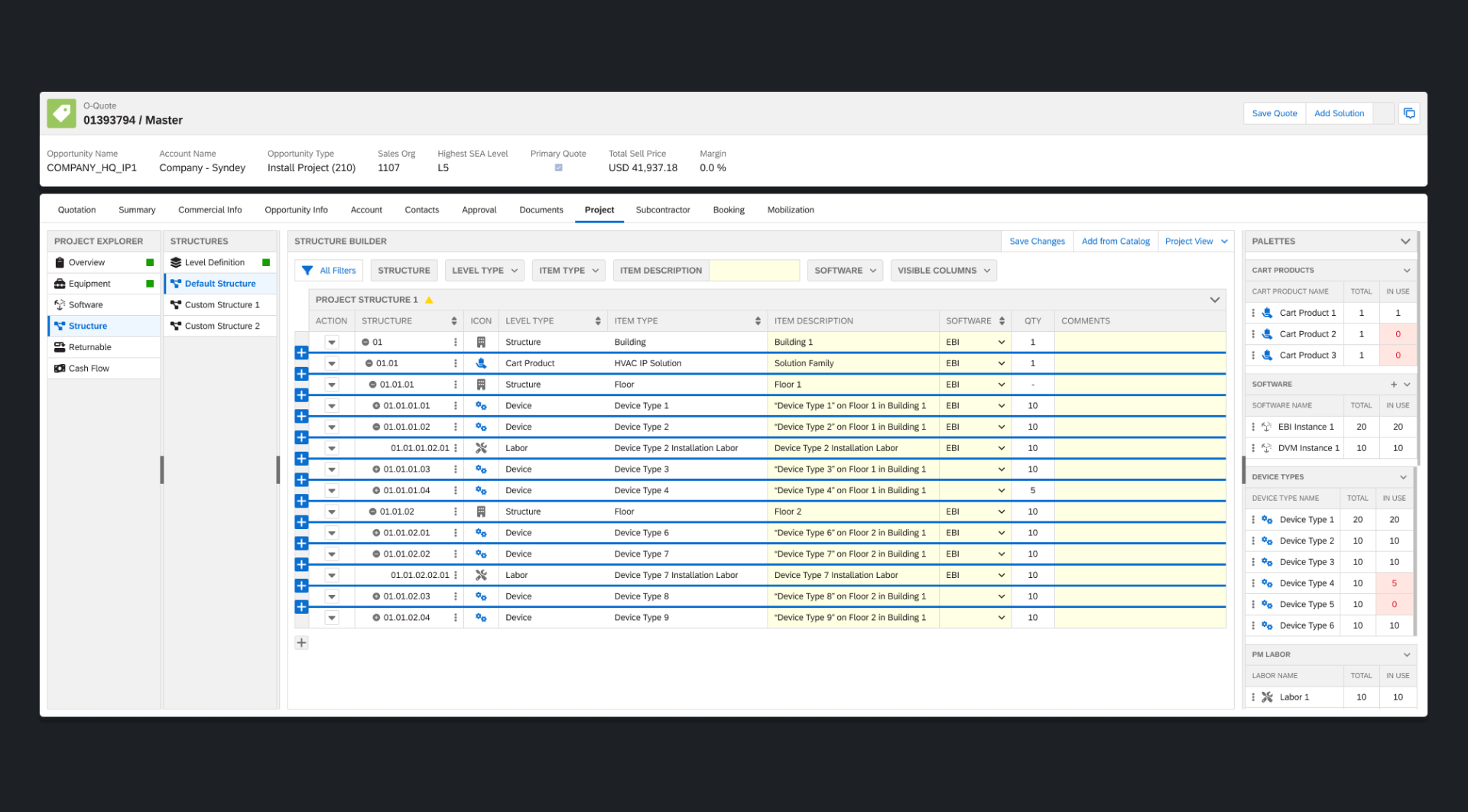
Task: Open the Subcontractor tab
Action: tap(663, 210)
